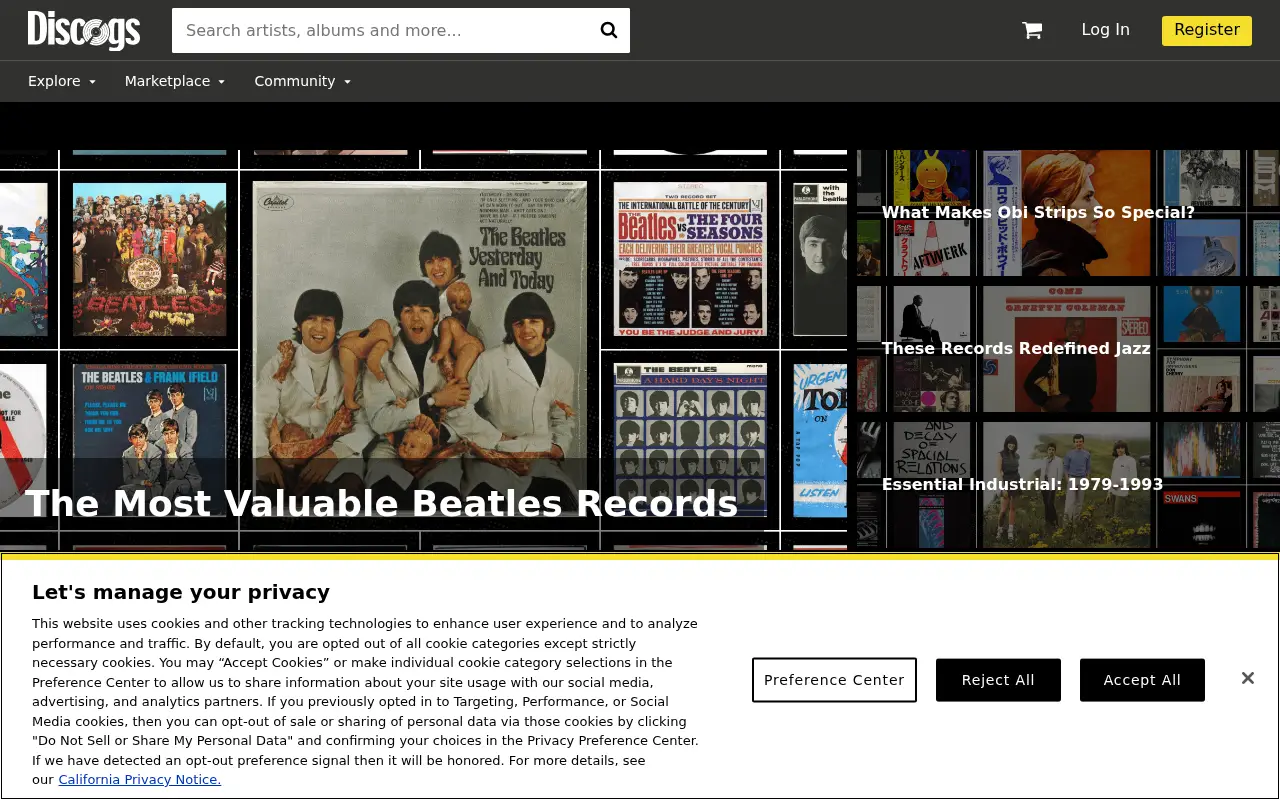Image resolution: width=1280 pixels, height=800 pixels.
Task: Expand the Explore dropdown menu
Action: click(62, 81)
